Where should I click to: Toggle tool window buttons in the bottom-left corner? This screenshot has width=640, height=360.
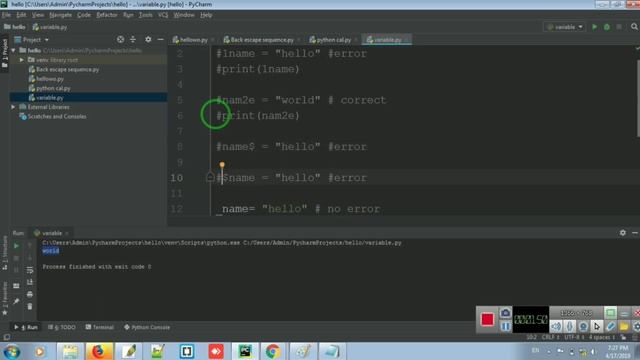click(7, 337)
